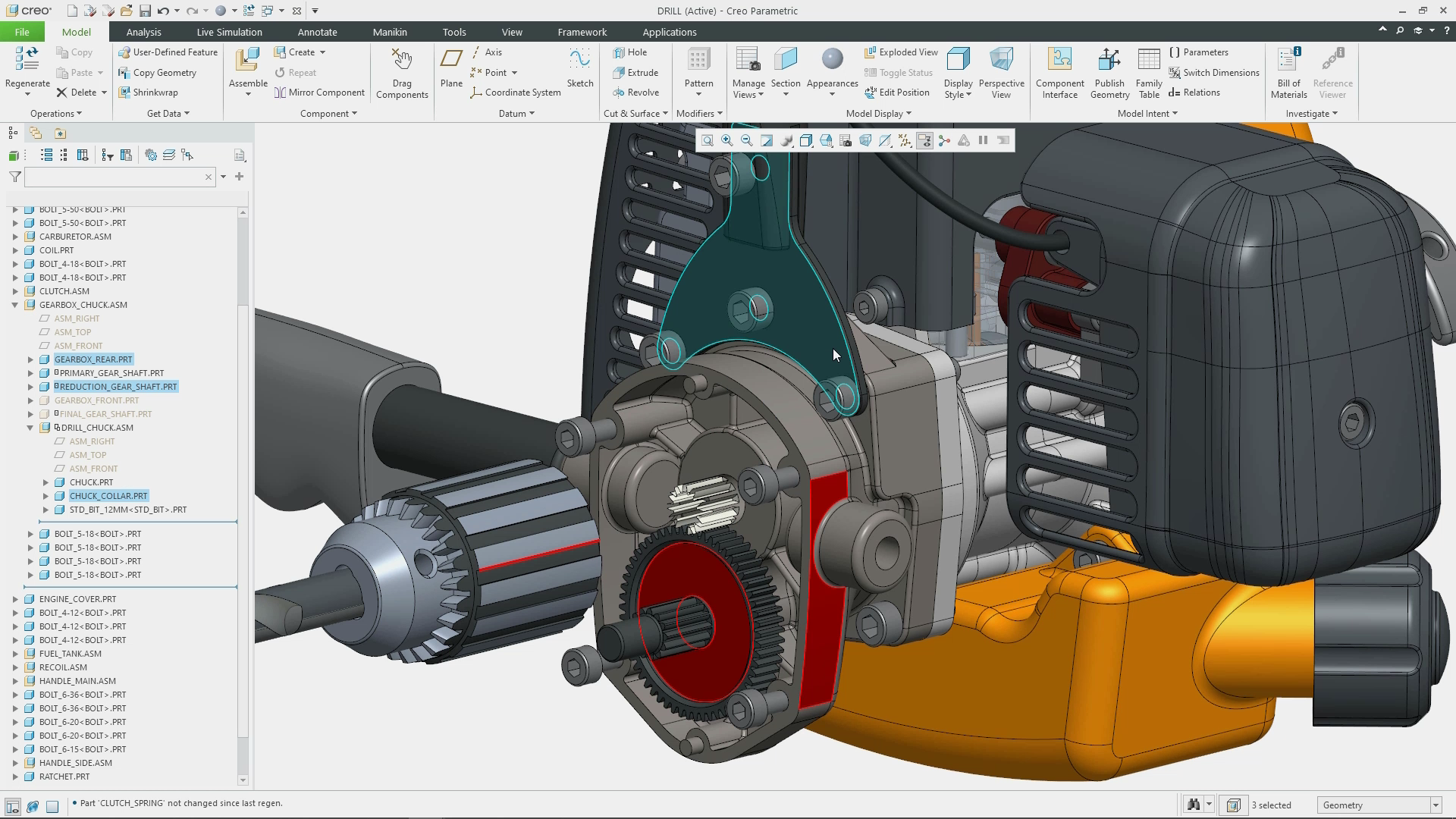Click the Relations button

1194,93
